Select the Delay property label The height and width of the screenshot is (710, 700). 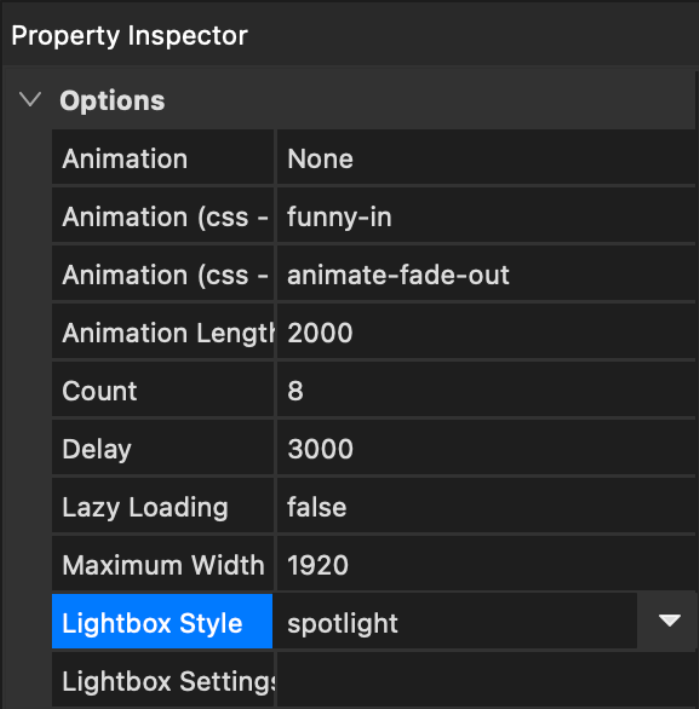97,449
